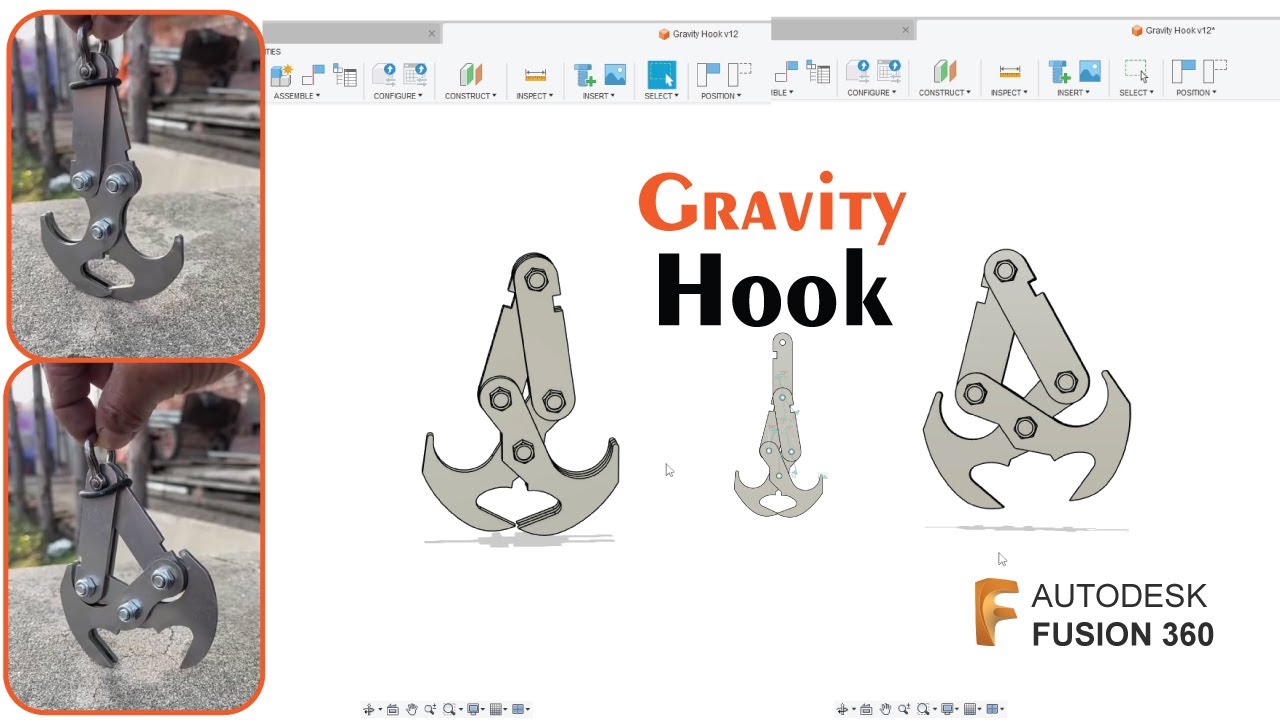This screenshot has height=720, width=1280.
Task: Click bottom photo of open metal hook
Action: [135, 538]
